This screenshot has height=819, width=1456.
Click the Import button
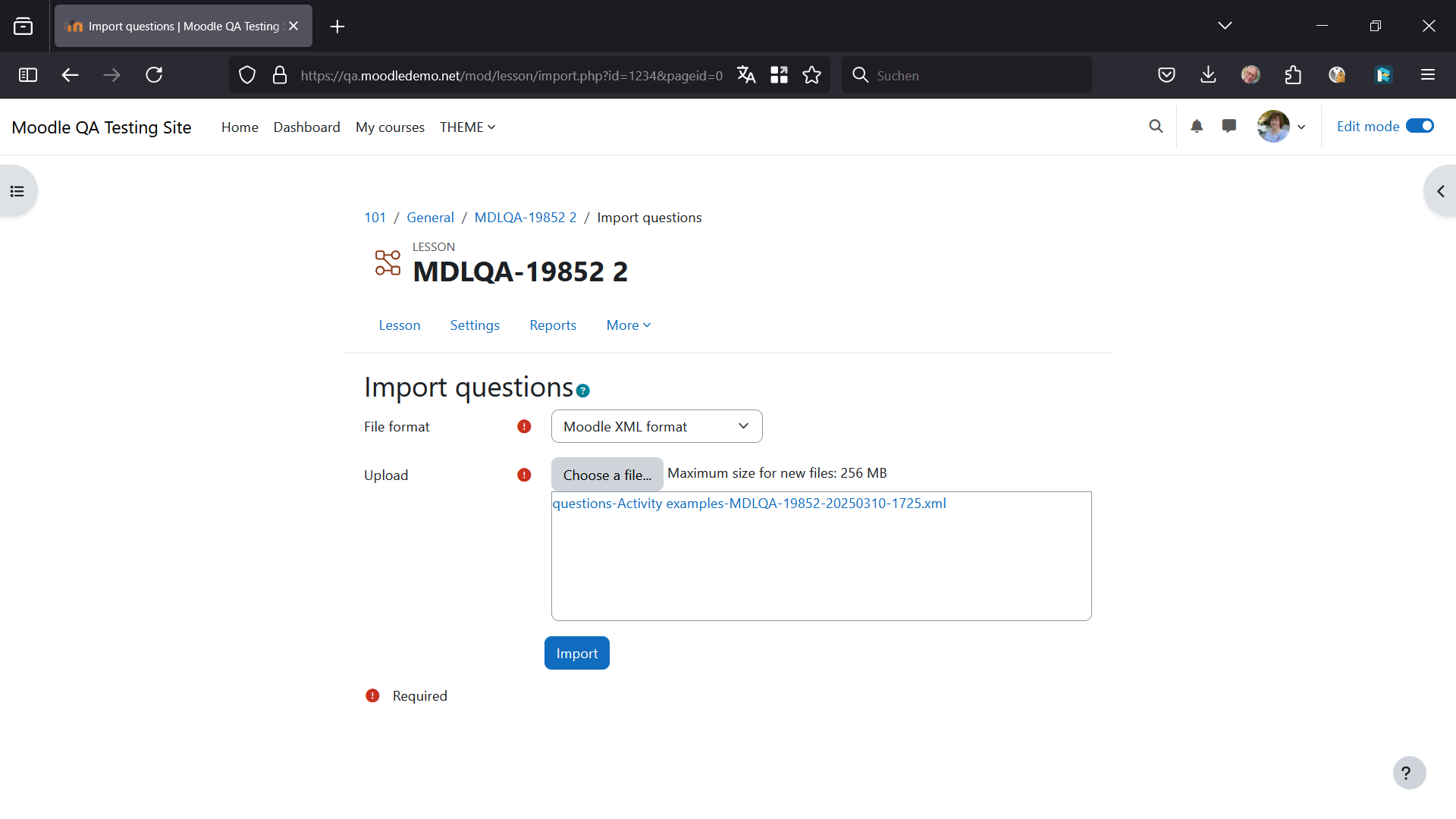(577, 653)
